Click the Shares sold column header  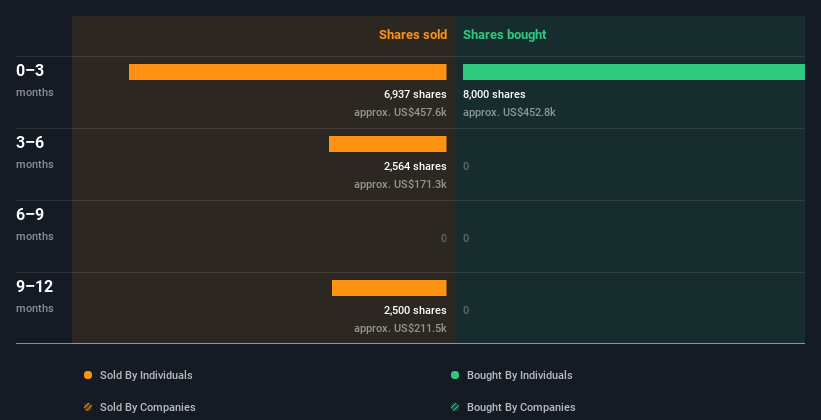pyautogui.click(x=412, y=35)
